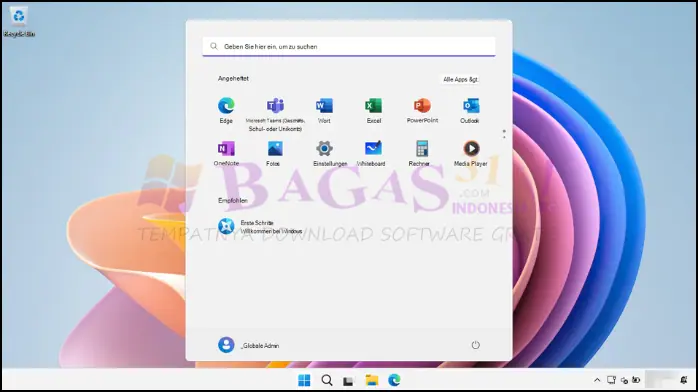698x392 pixels.
Task: Show hidden tray icons chevron
Action: (x=597, y=380)
